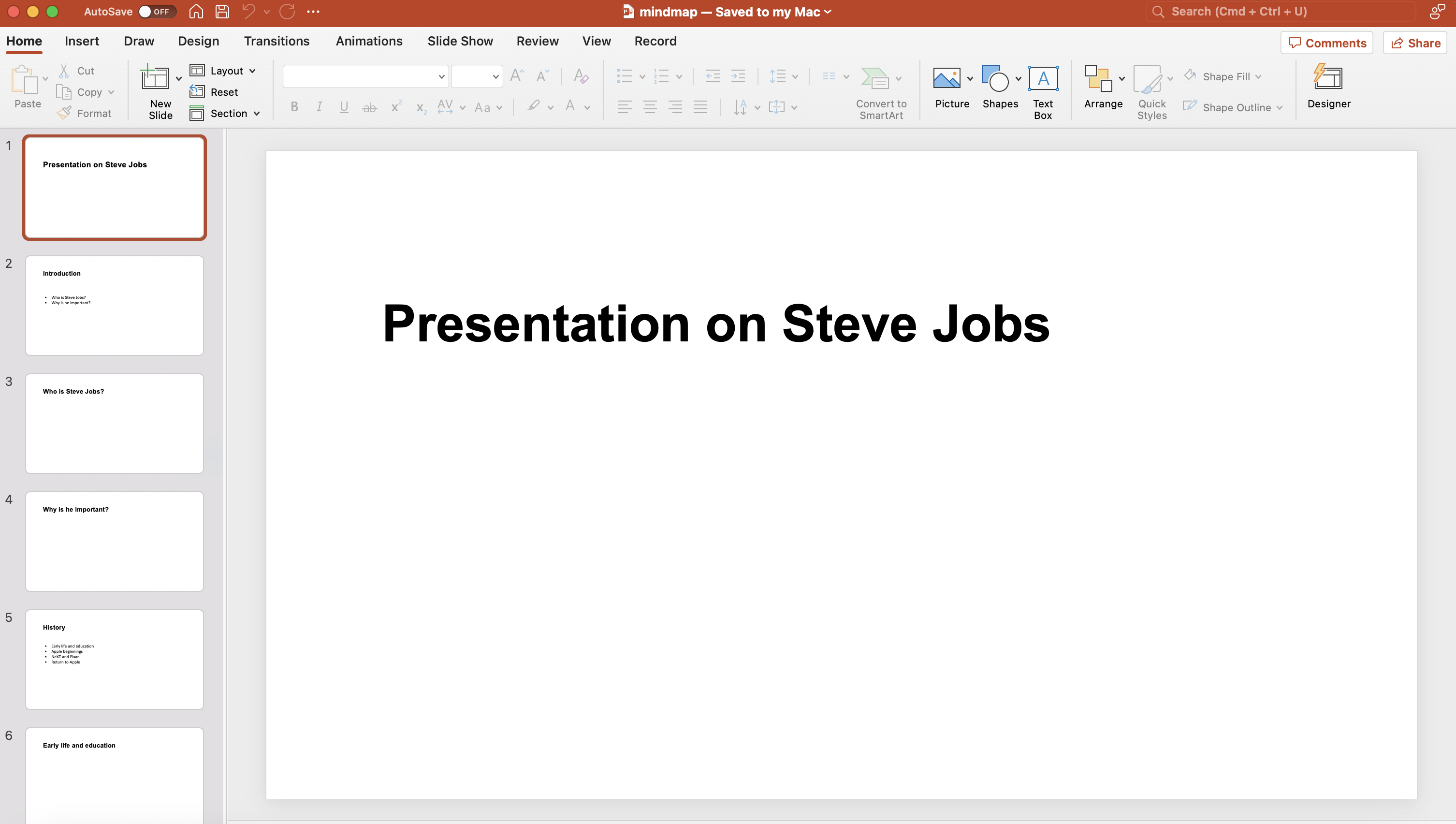The image size is (1456, 824).
Task: Click Increase Indent icon
Action: coord(738,76)
